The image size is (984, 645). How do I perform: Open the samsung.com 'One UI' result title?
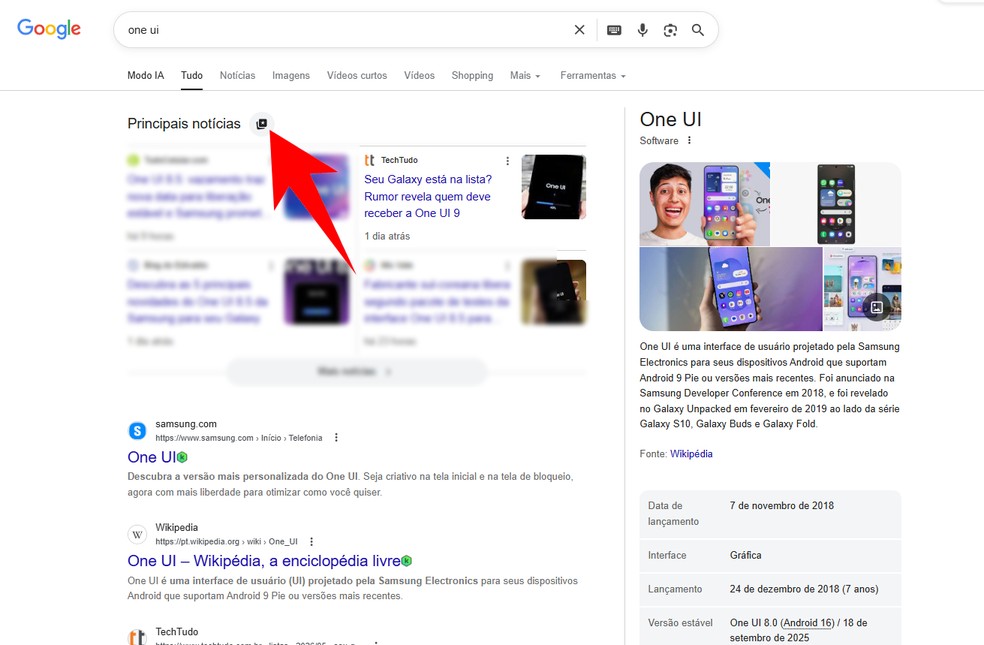(151, 457)
